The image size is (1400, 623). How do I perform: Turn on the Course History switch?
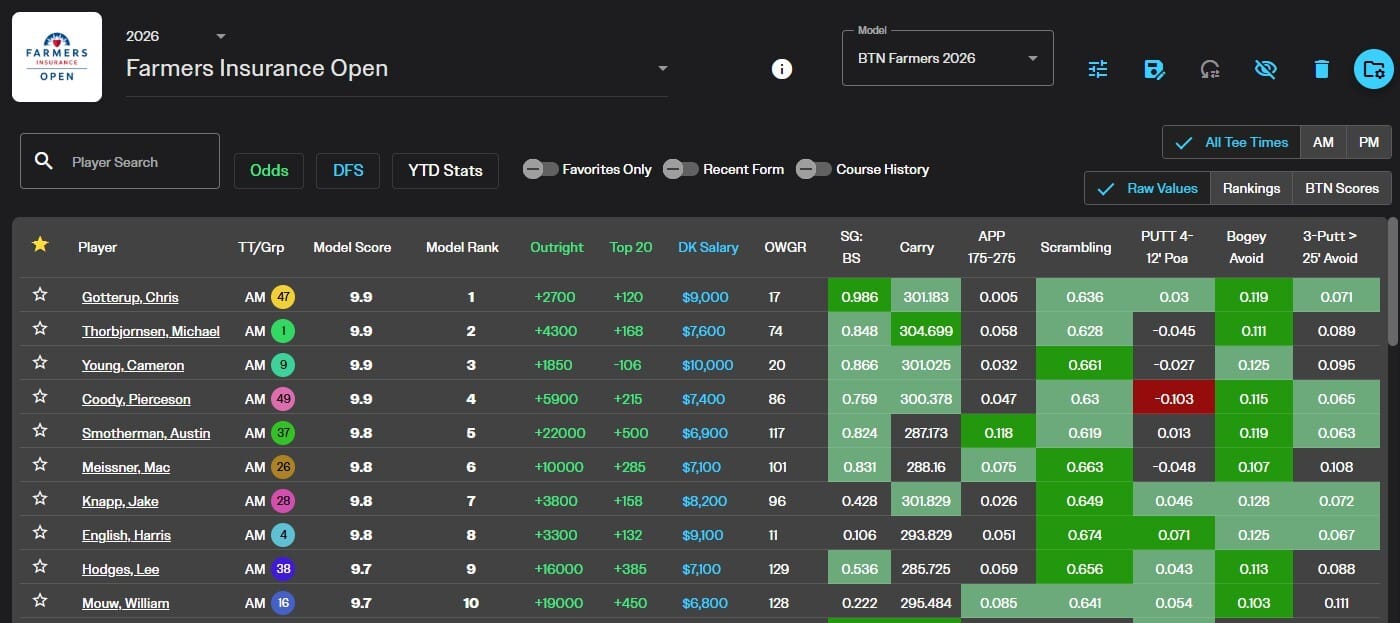pyautogui.click(x=814, y=169)
